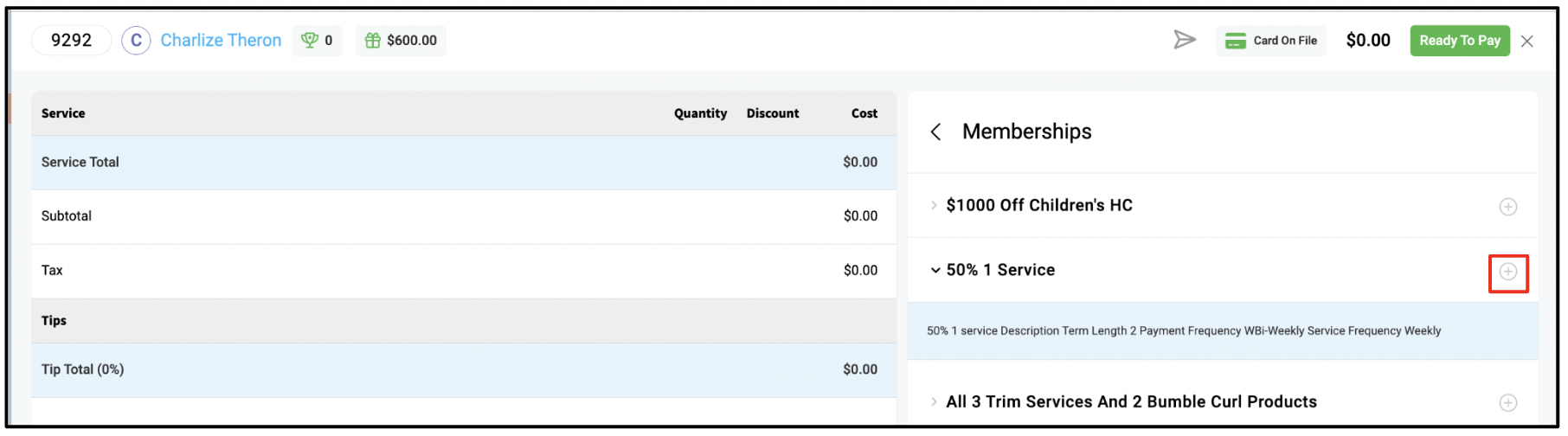Click the Cost column header
The width and height of the screenshot is (1568, 436).
click(864, 113)
